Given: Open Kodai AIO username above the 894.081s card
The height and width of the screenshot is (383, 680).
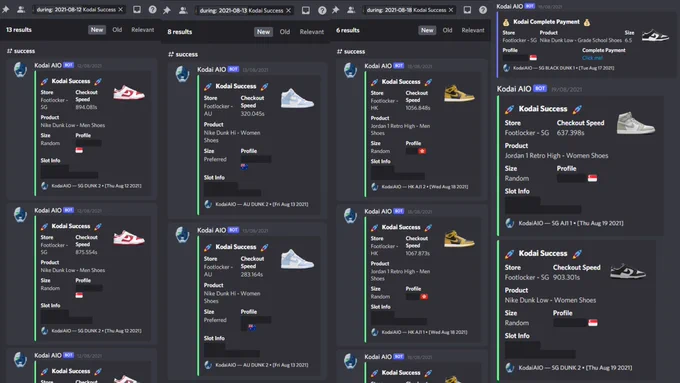Looking at the screenshot, I should 48,65.
